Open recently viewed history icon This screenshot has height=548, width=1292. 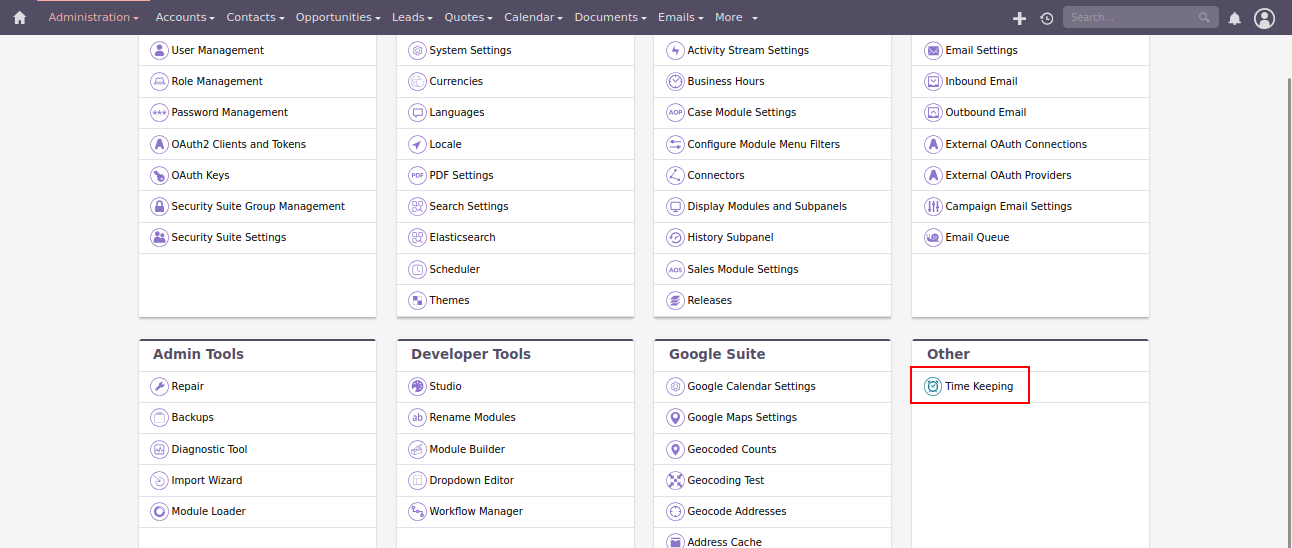click(x=1046, y=18)
